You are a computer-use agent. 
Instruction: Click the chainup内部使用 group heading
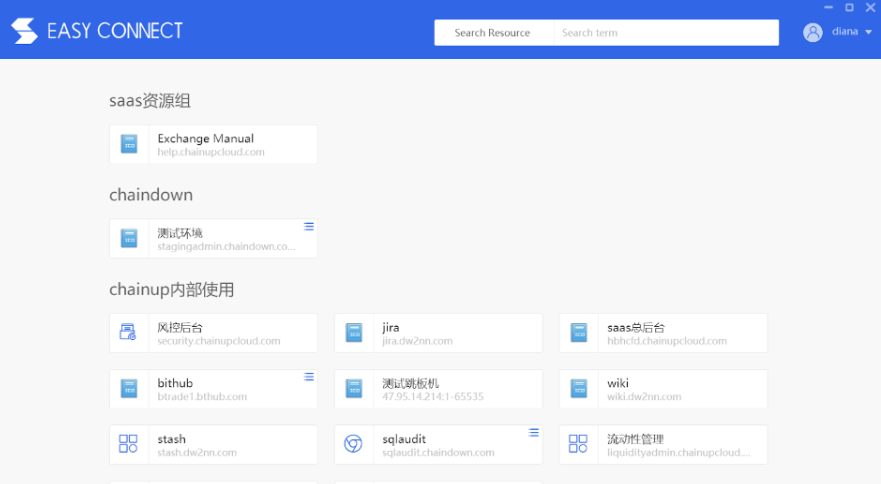(x=171, y=289)
